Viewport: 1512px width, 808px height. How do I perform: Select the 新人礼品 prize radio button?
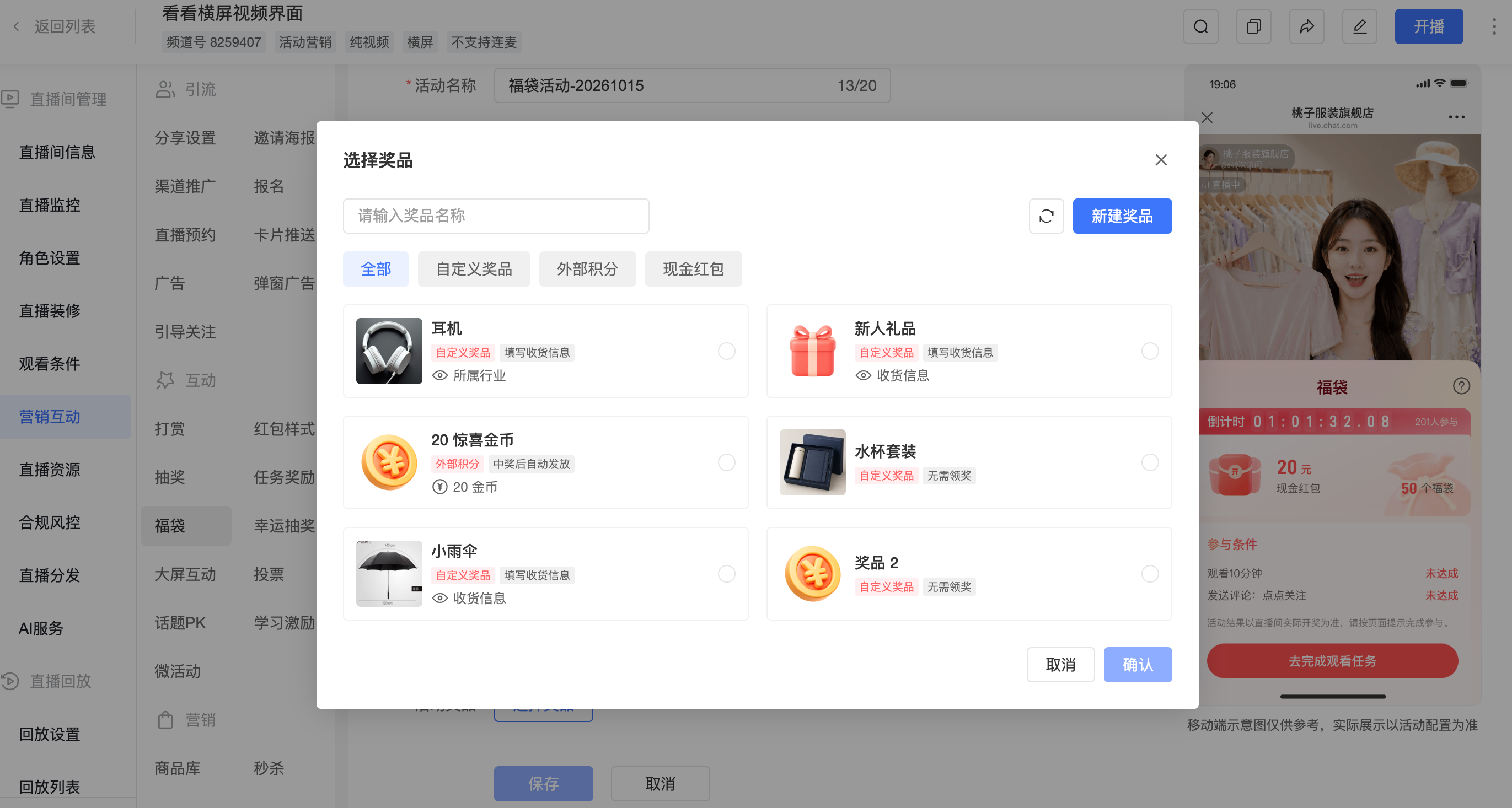tap(1150, 351)
